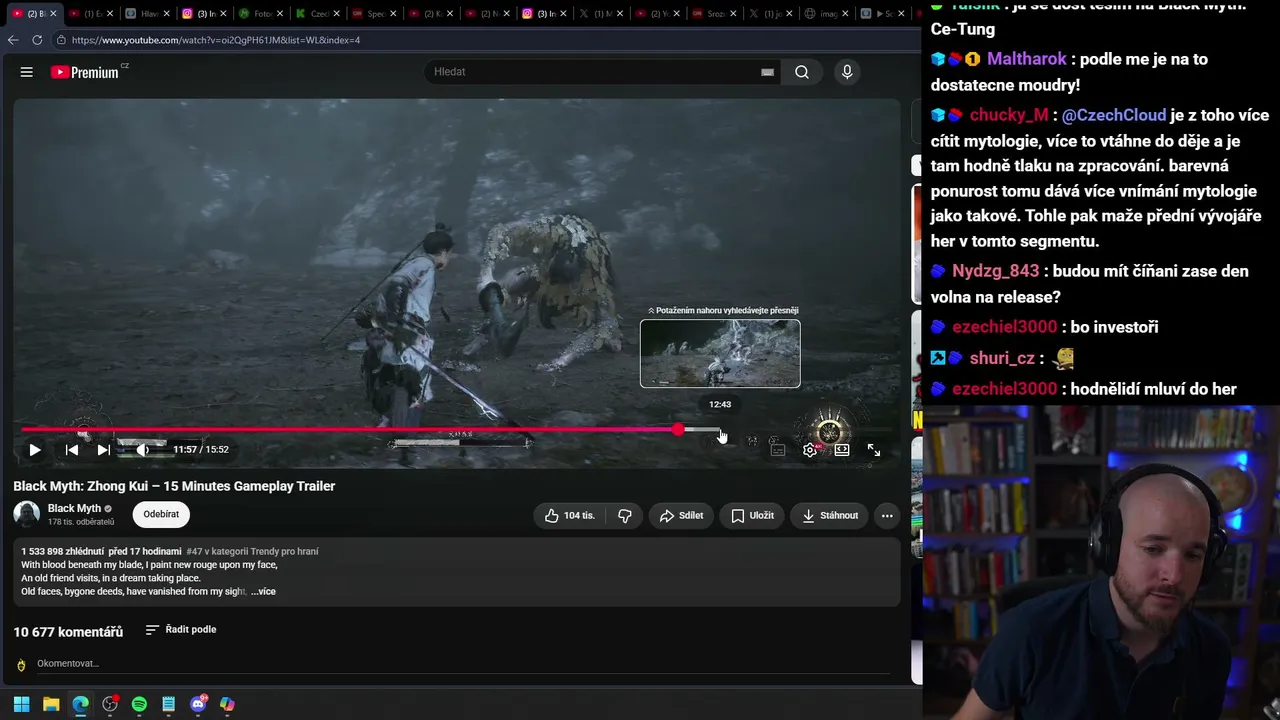The width and height of the screenshot is (1280, 720).
Task: Click shuri_cz username in chat
Action: 1002,358
